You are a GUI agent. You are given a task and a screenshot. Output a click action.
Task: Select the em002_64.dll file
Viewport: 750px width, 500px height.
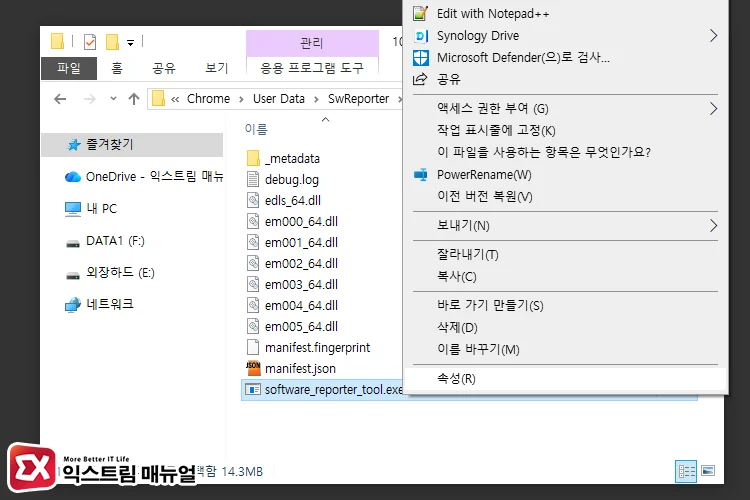click(301, 264)
